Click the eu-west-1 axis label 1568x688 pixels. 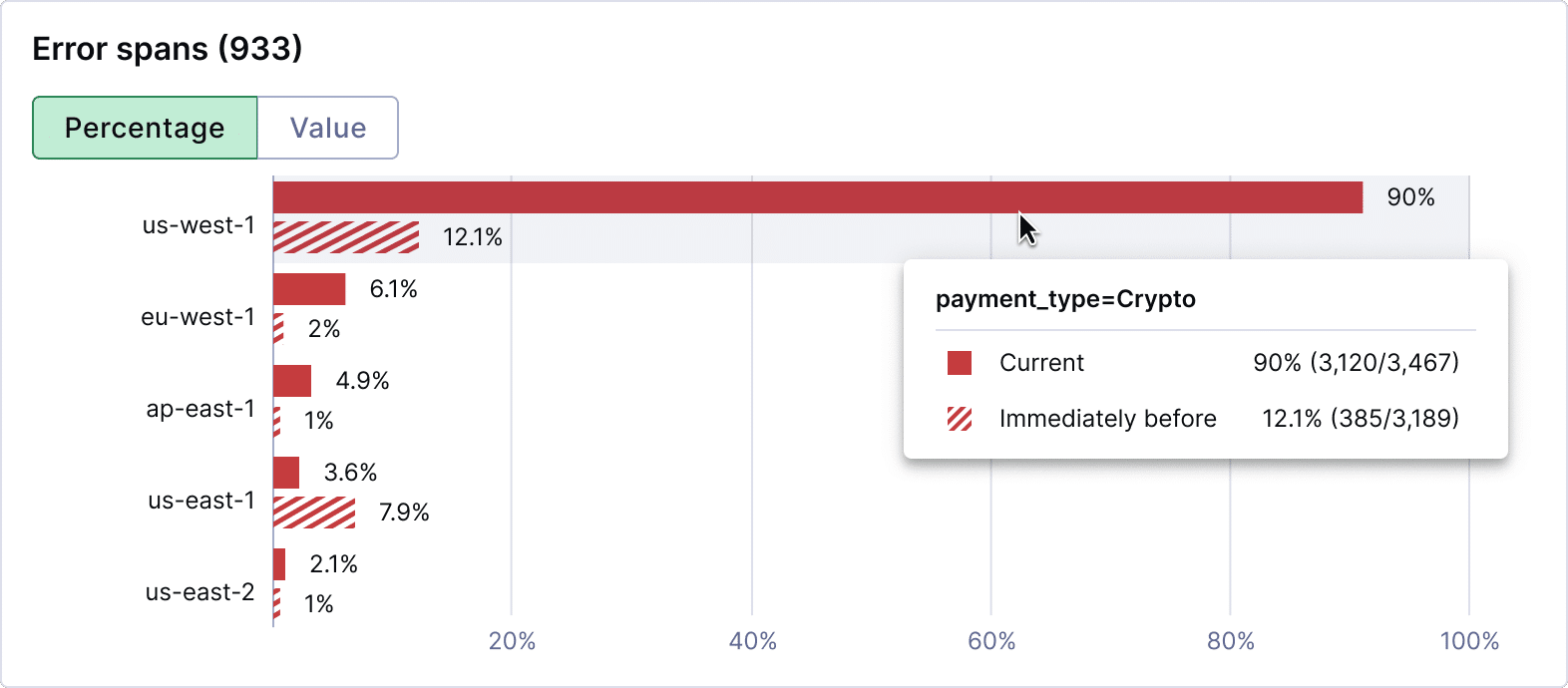click(x=197, y=317)
